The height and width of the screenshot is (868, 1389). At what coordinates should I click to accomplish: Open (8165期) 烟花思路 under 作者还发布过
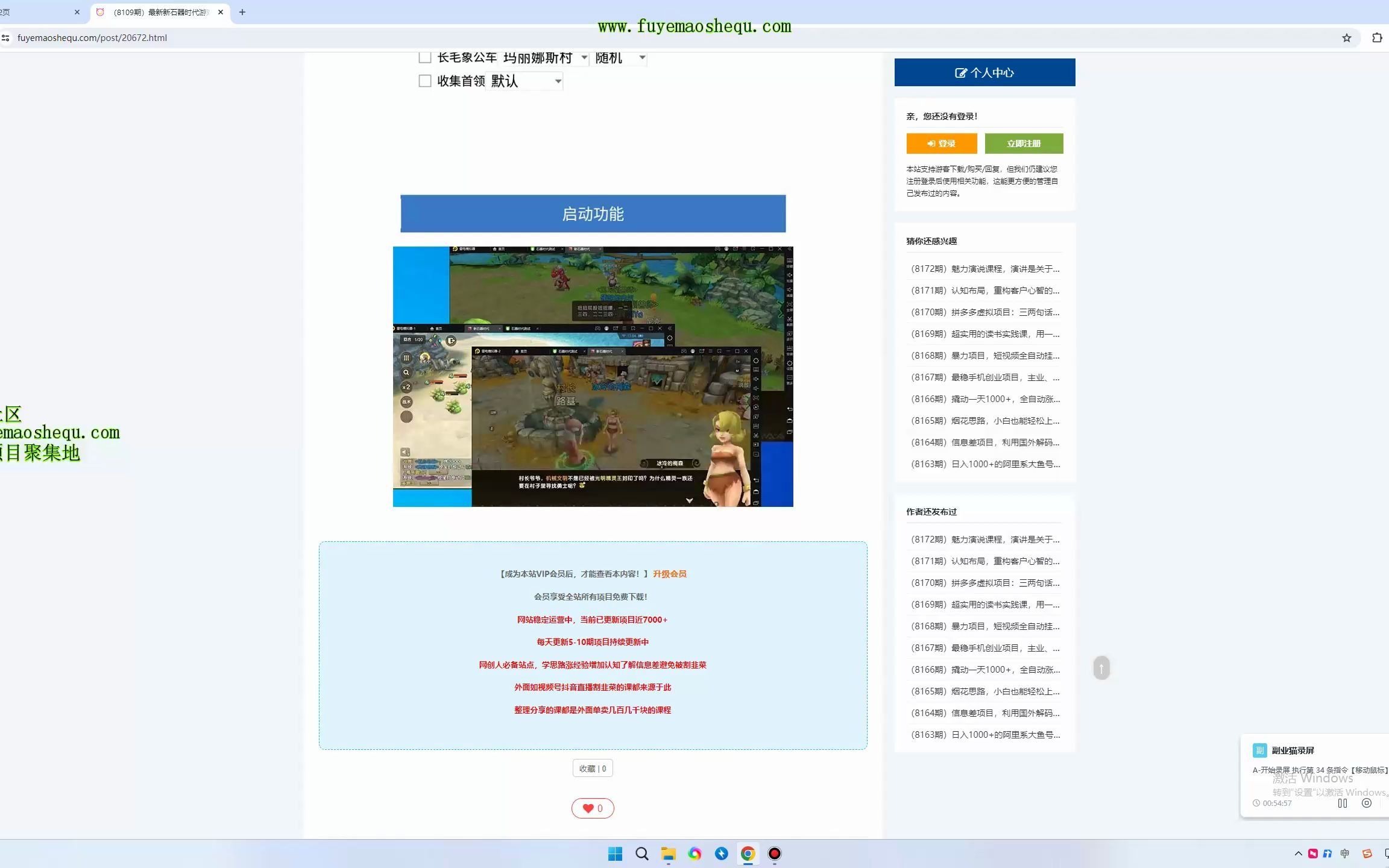pos(985,691)
